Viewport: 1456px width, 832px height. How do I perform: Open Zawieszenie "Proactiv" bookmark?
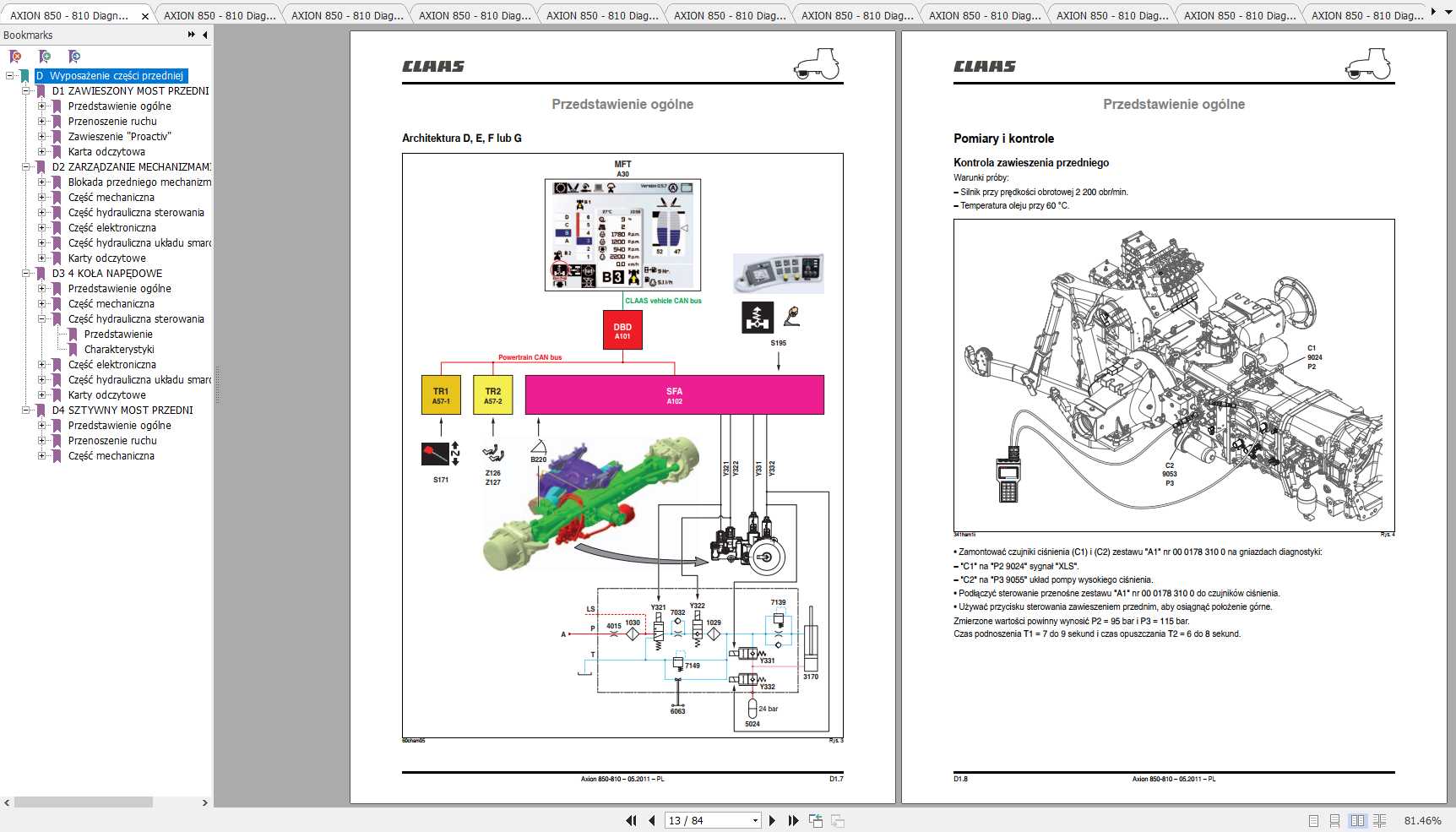pyautogui.click(x=119, y=136)
